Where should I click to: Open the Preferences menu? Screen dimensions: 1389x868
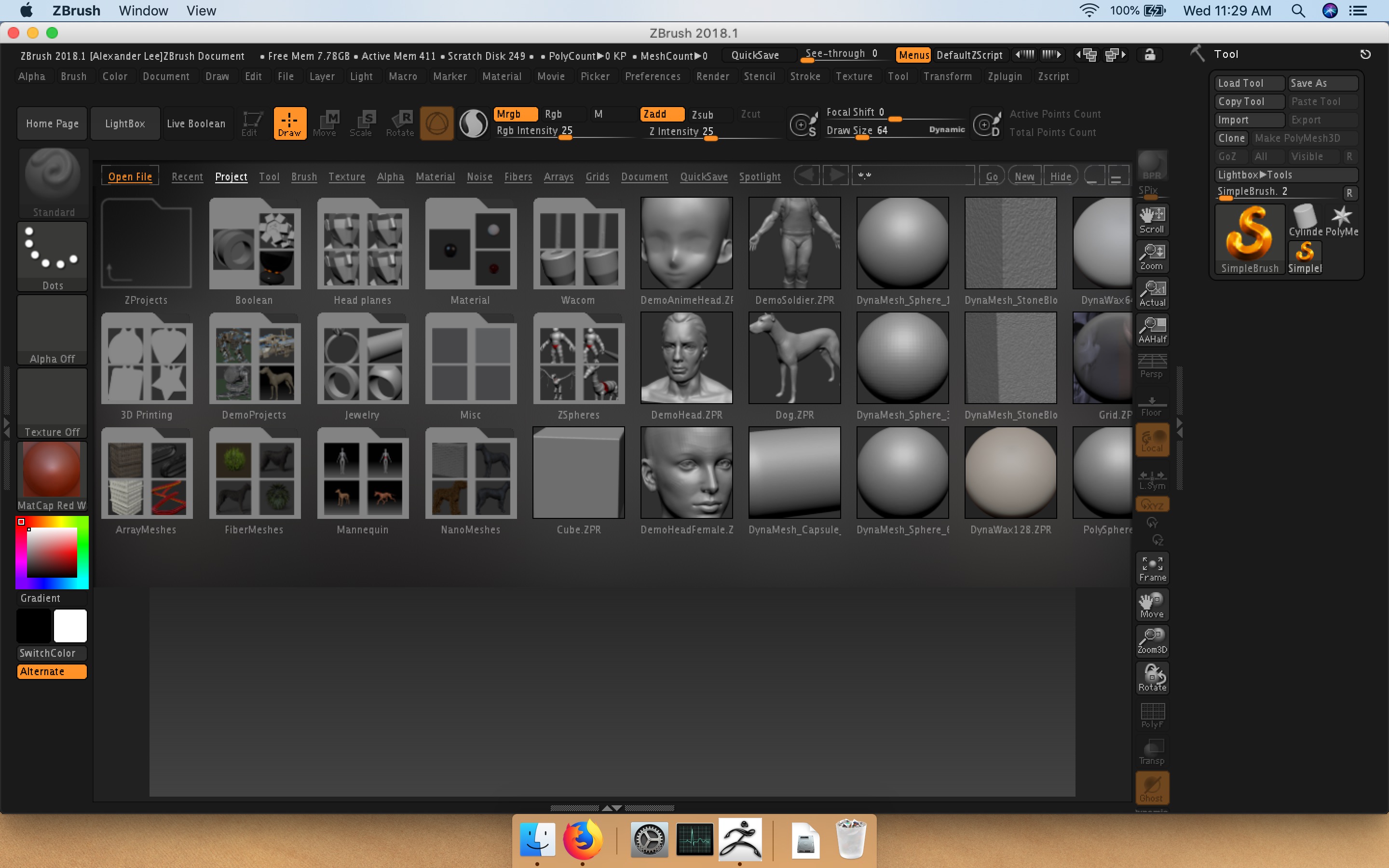pyautogui.click(x=653, y=76)
